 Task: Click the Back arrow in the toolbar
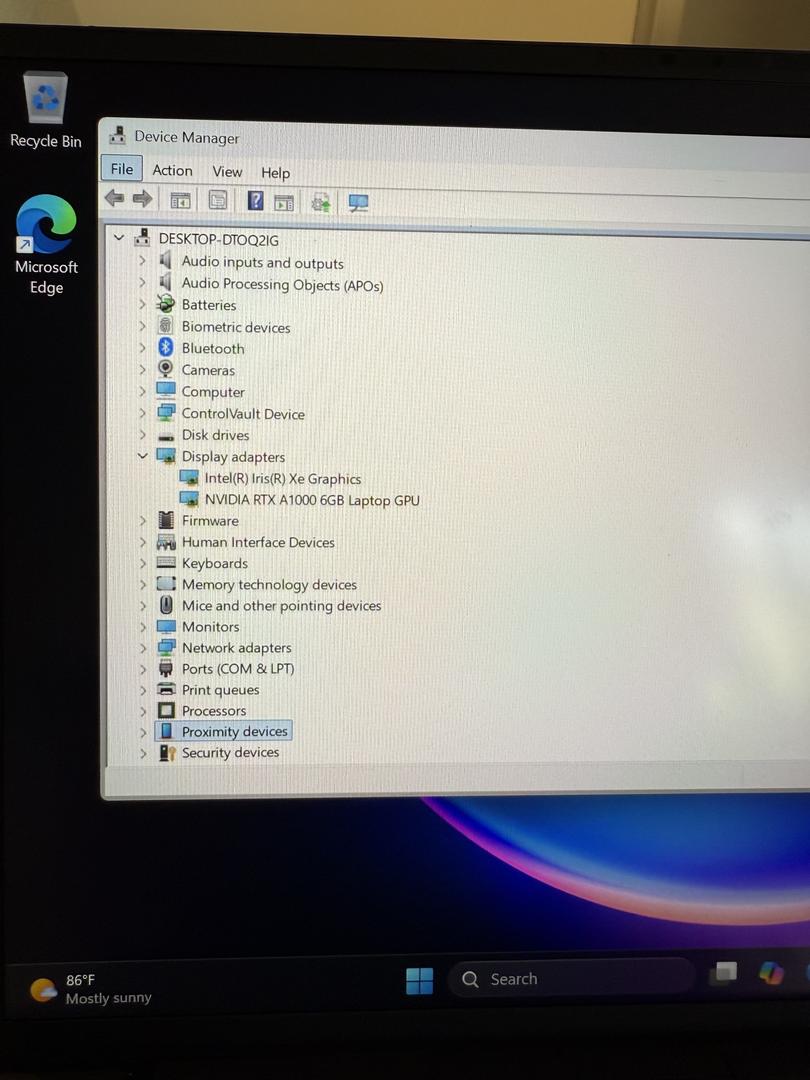[115, 200]
